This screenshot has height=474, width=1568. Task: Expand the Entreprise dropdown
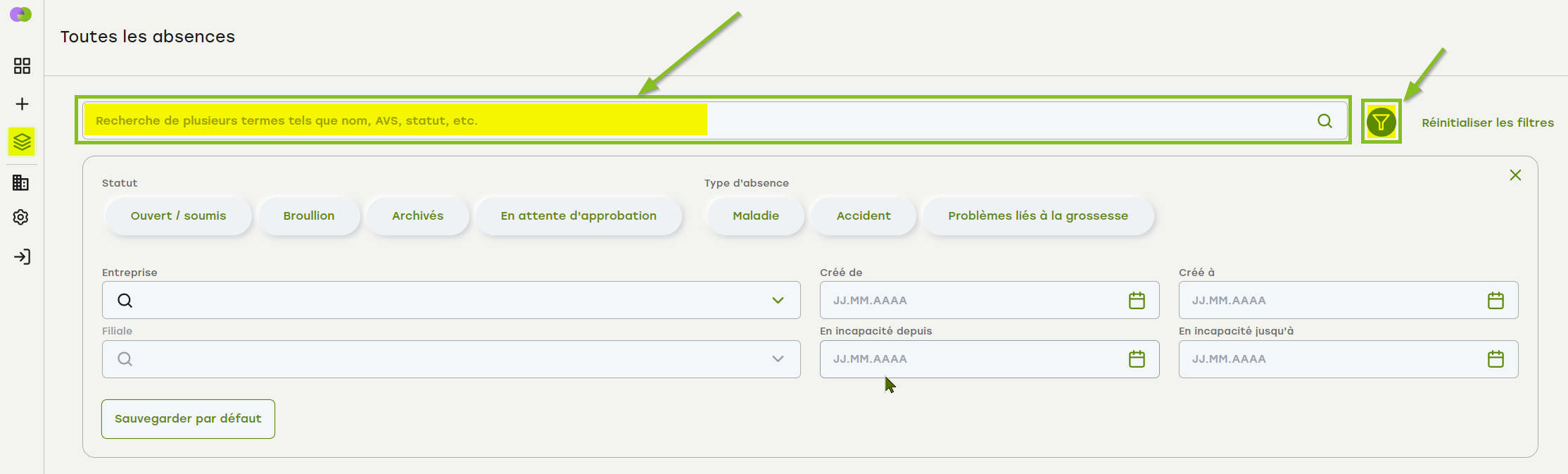click(x=778, y=301)
